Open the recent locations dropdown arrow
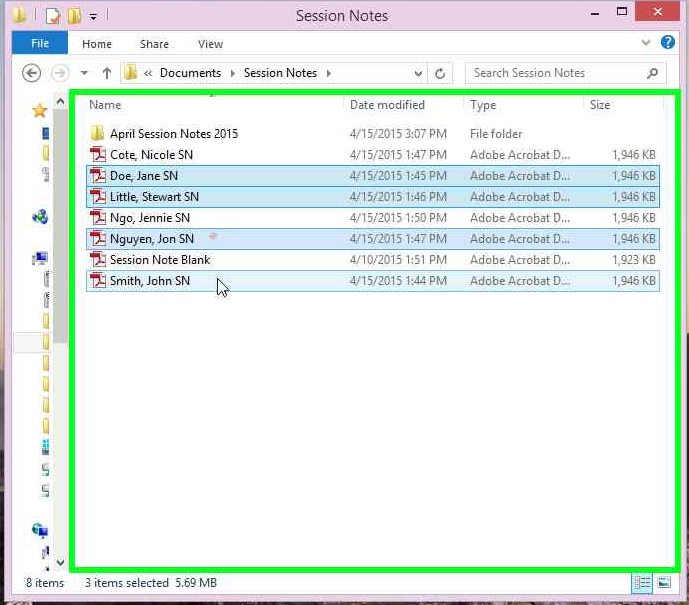689x605 pixels. [x=84, y=73]
